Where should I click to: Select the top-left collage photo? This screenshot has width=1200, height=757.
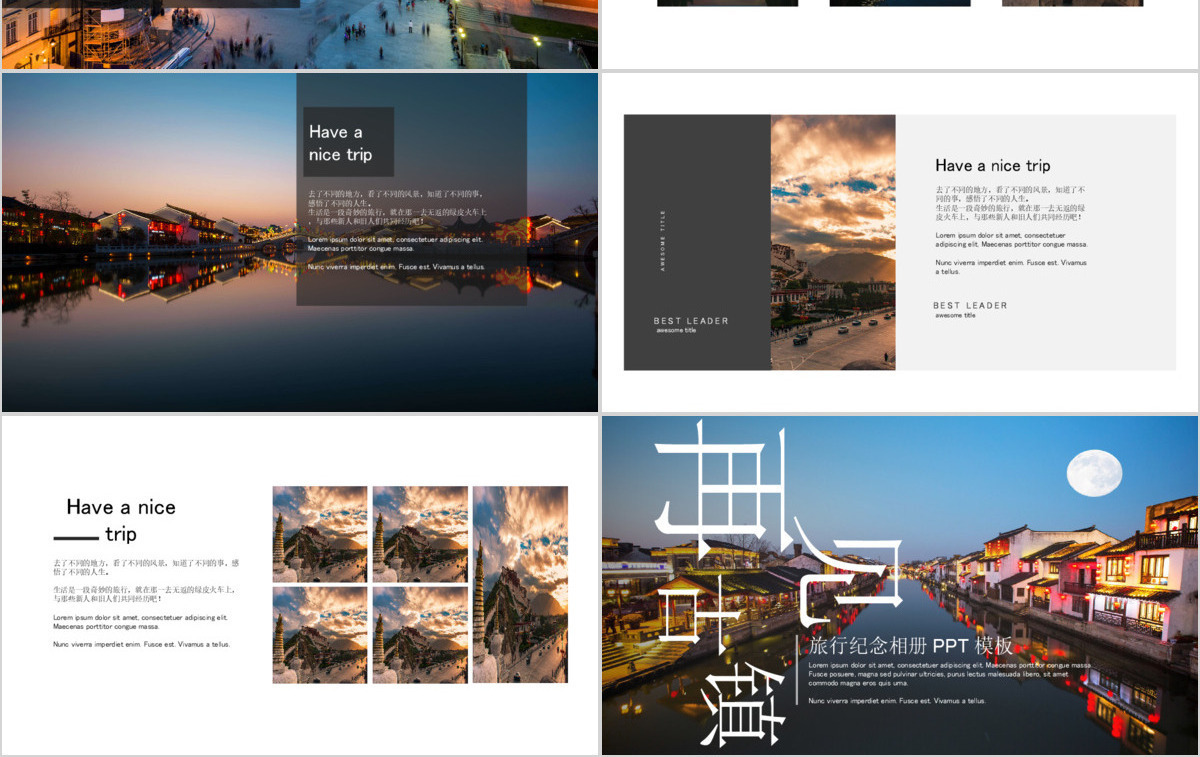[320, 534]
